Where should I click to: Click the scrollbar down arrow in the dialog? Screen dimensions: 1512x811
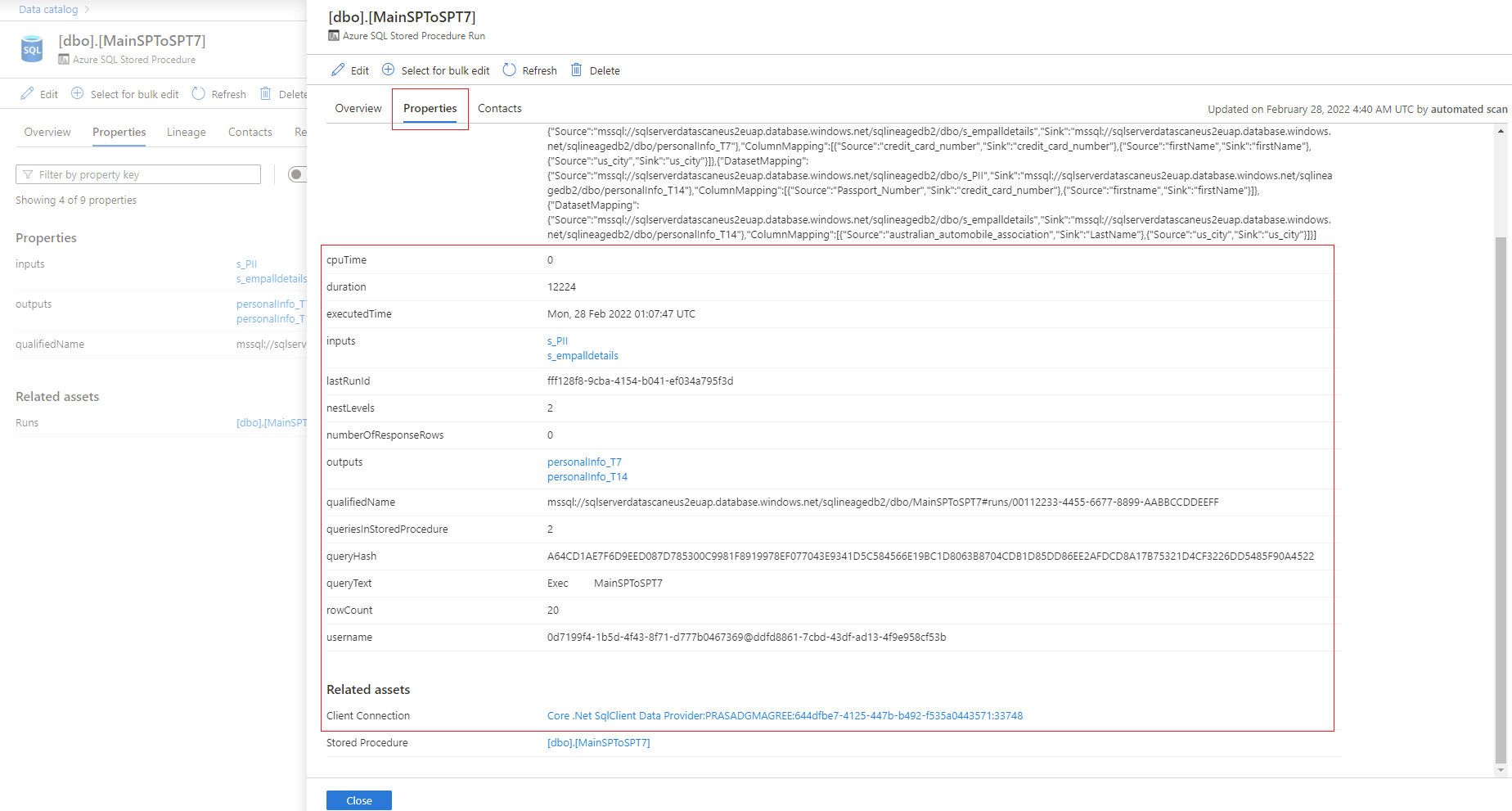pos(1501,770)
